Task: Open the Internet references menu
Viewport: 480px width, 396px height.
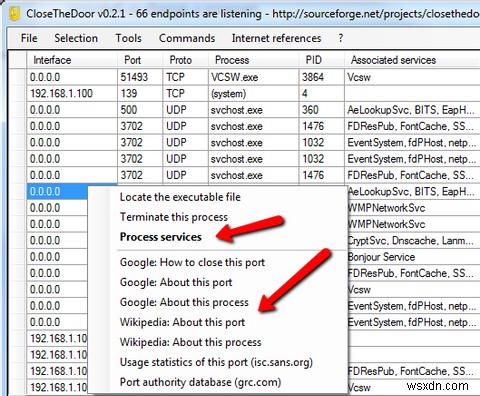Action: [x=276, y=38]
